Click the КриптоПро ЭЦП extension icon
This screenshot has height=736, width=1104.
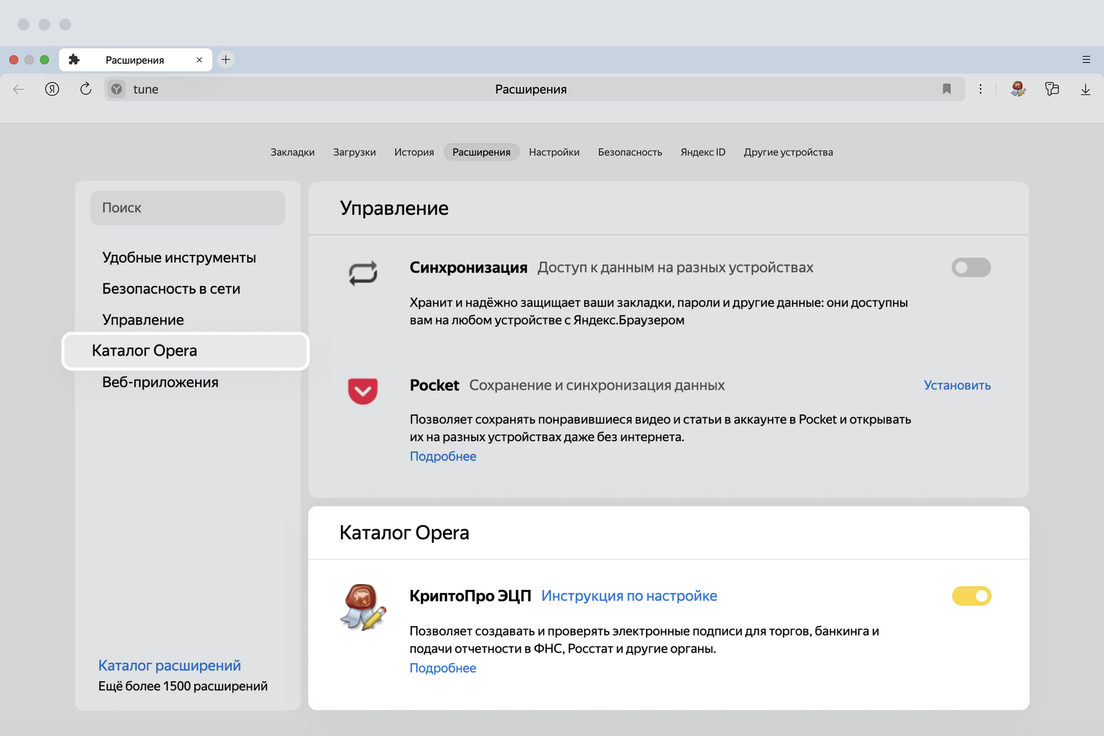point(363,607)
